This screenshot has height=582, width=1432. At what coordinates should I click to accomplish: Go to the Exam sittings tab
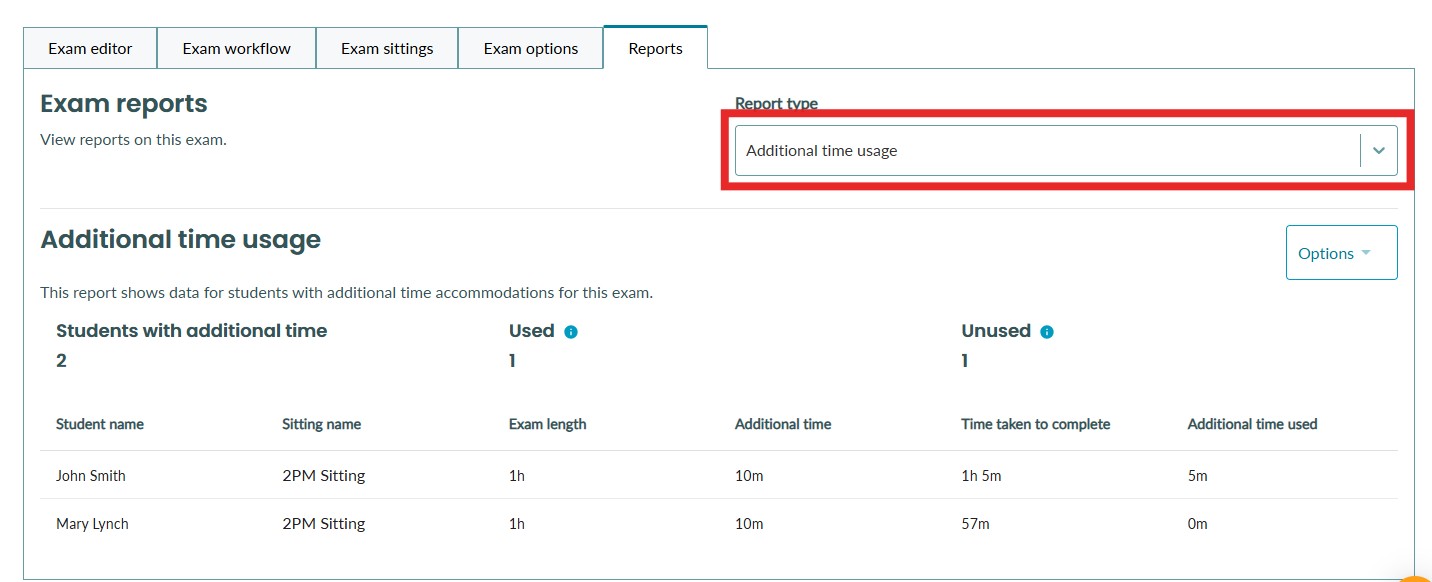point(387,48)
